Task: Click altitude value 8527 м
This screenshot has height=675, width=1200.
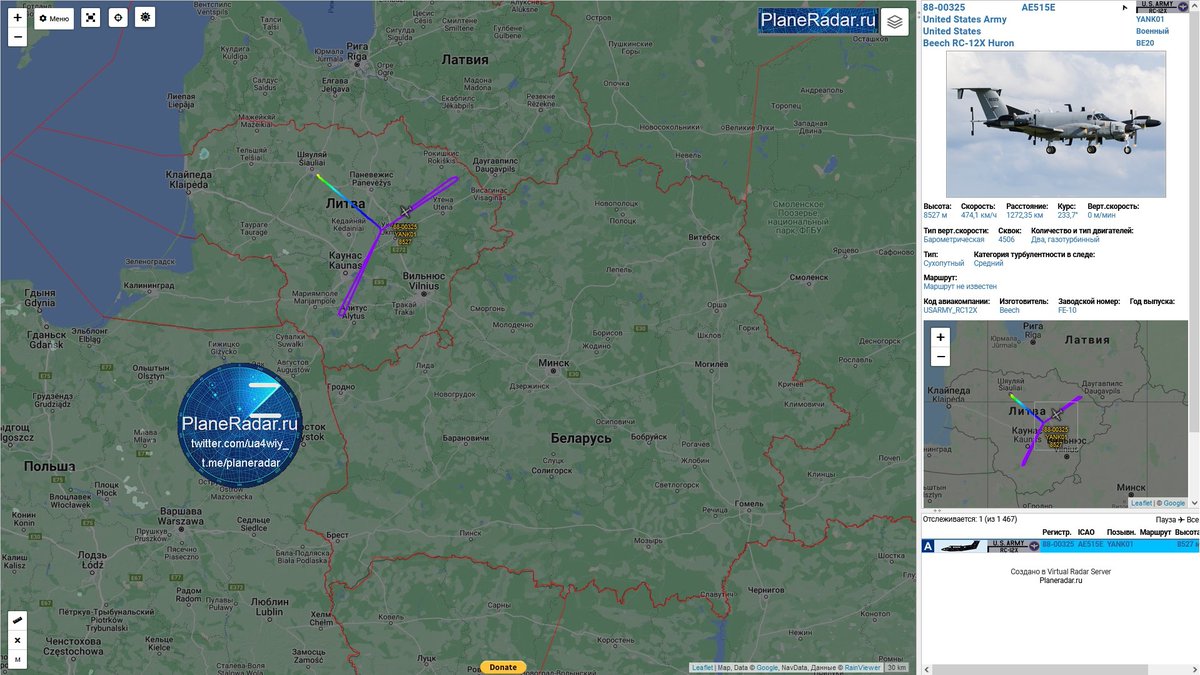Action: tap(935, 215)
